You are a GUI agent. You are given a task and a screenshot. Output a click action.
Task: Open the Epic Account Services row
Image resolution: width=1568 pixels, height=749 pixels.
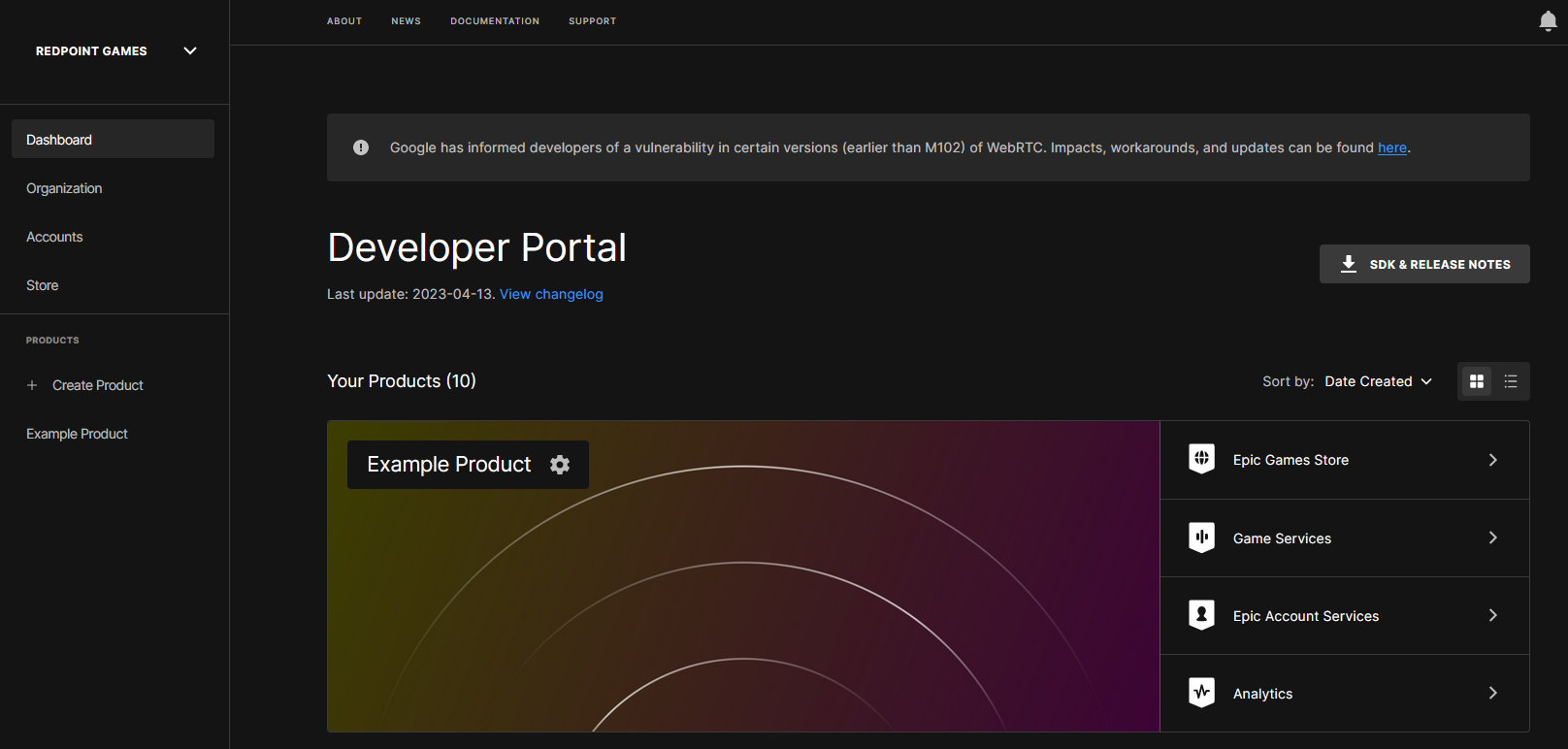pos(1345,615)
